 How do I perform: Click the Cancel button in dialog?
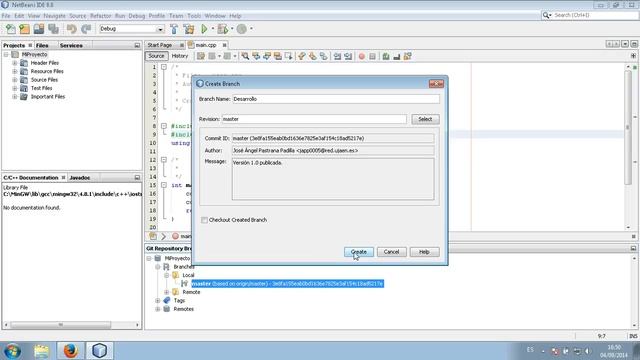pos(391,252)
